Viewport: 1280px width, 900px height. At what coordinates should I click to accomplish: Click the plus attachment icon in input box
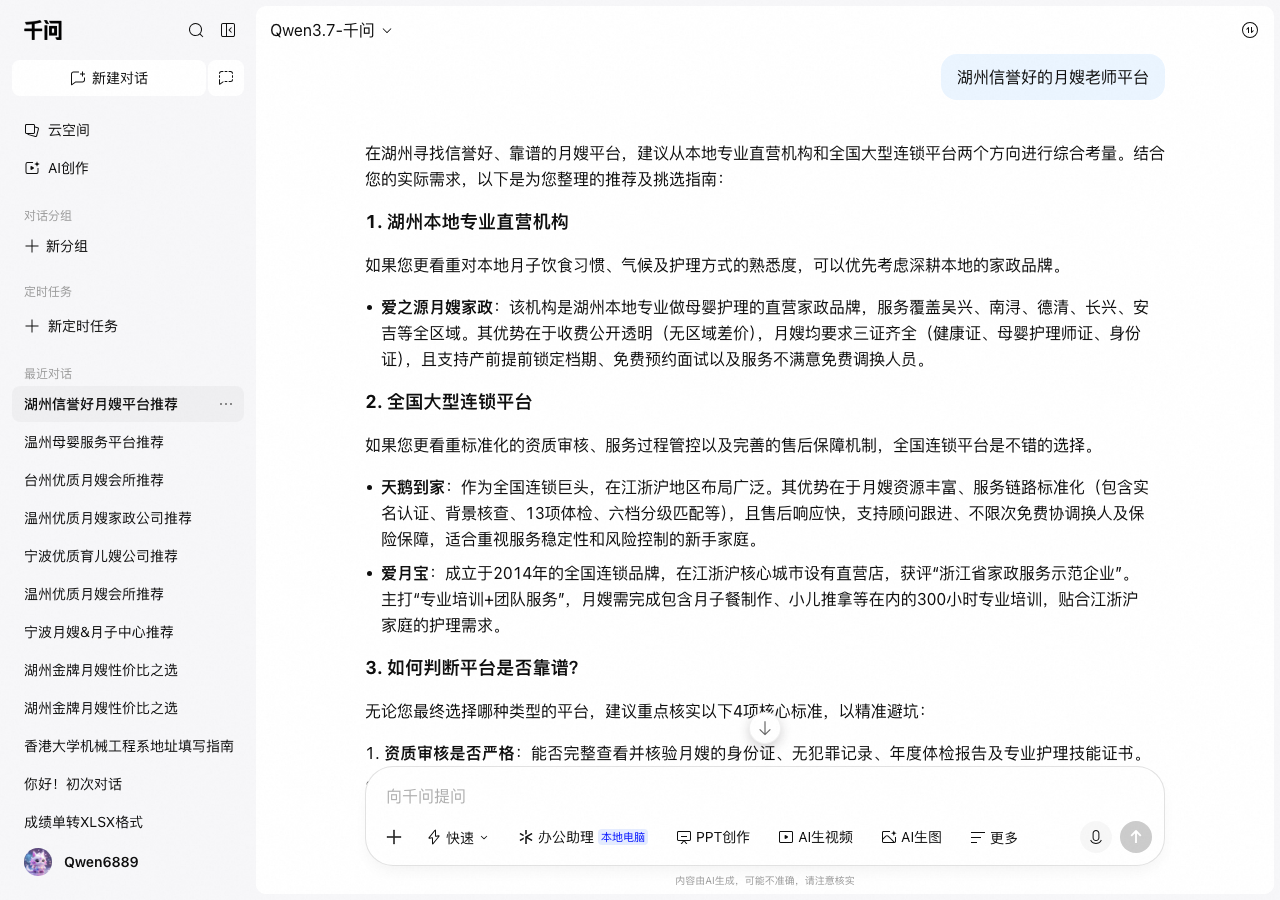pyautogui.click(x=394, y=837)
